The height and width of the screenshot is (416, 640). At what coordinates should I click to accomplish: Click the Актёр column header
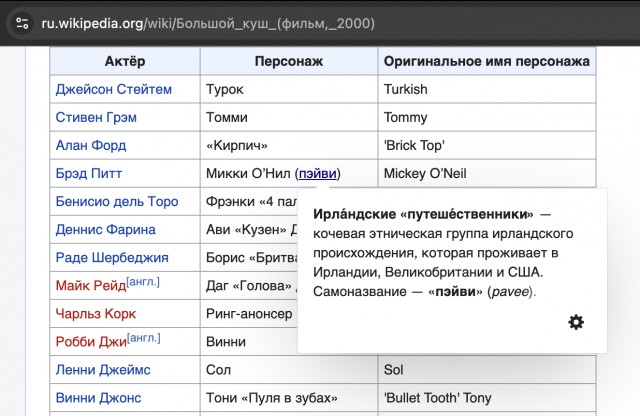[125, 61]
